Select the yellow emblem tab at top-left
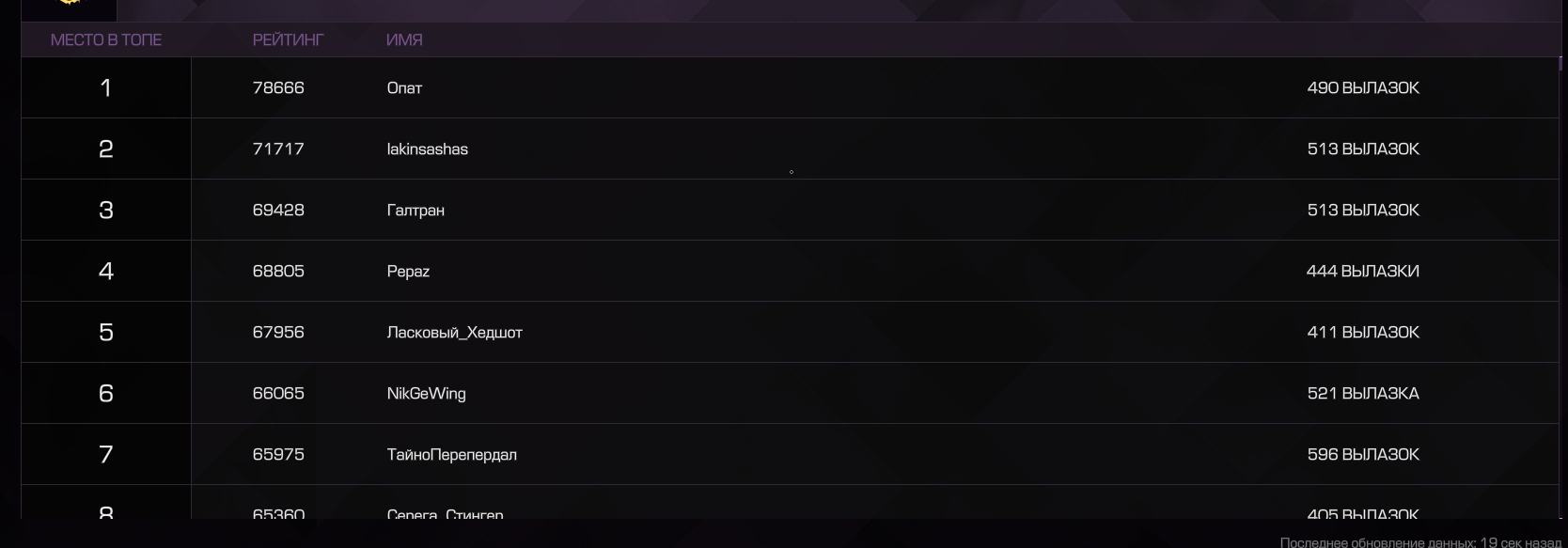Viewport: 1568px width, 548px height. (x=69, y=9)
